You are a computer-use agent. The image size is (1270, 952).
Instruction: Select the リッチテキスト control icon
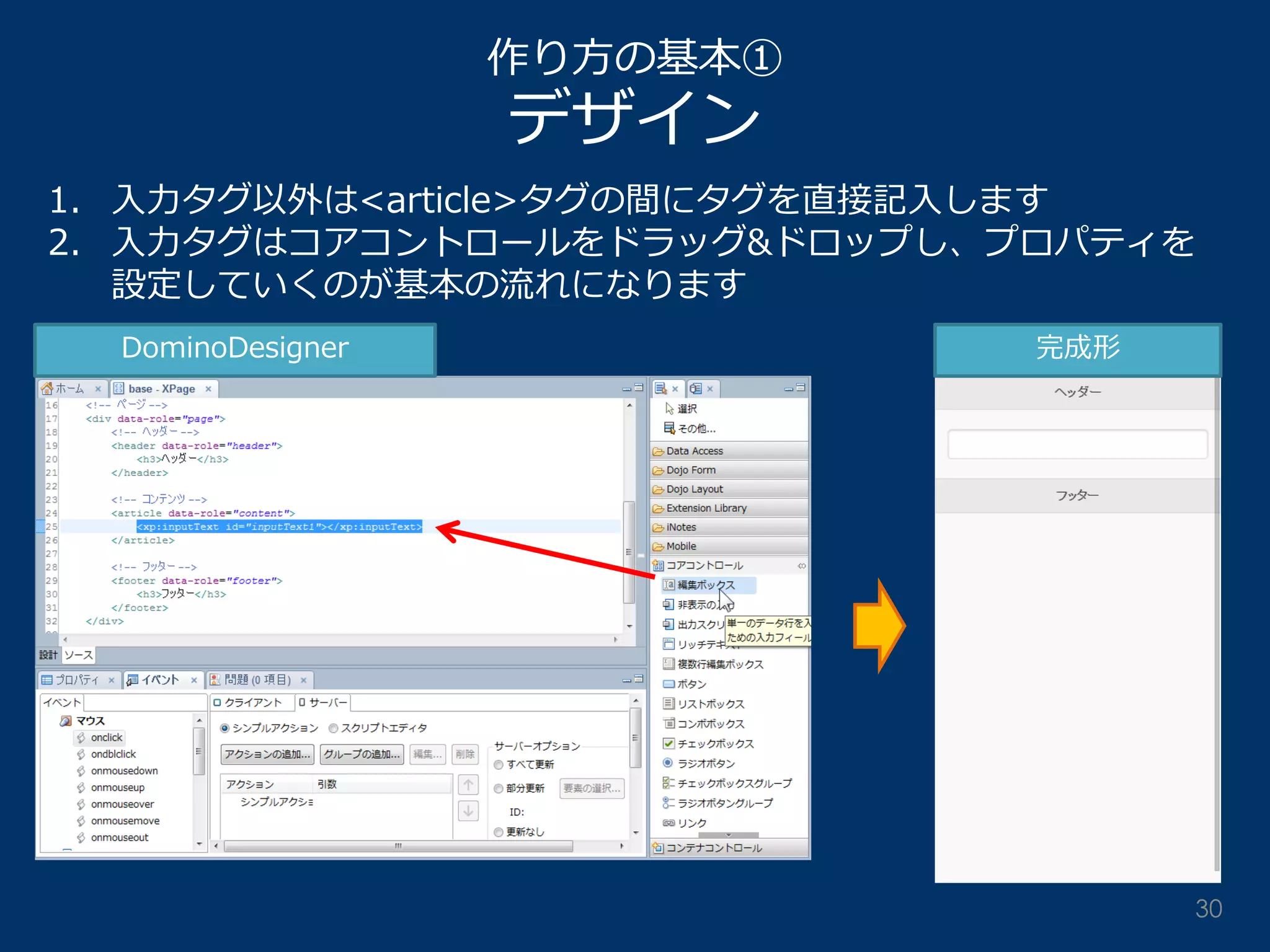click(x=668, y=644)
